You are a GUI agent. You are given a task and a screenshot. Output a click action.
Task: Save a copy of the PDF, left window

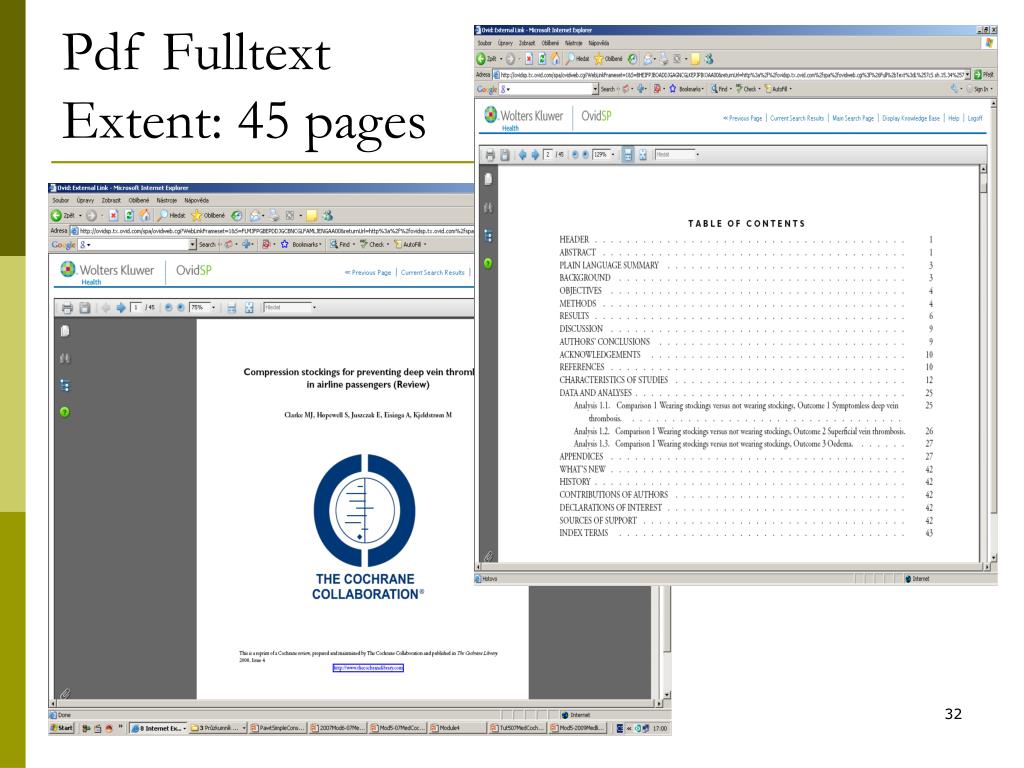(x=84, y=308)
